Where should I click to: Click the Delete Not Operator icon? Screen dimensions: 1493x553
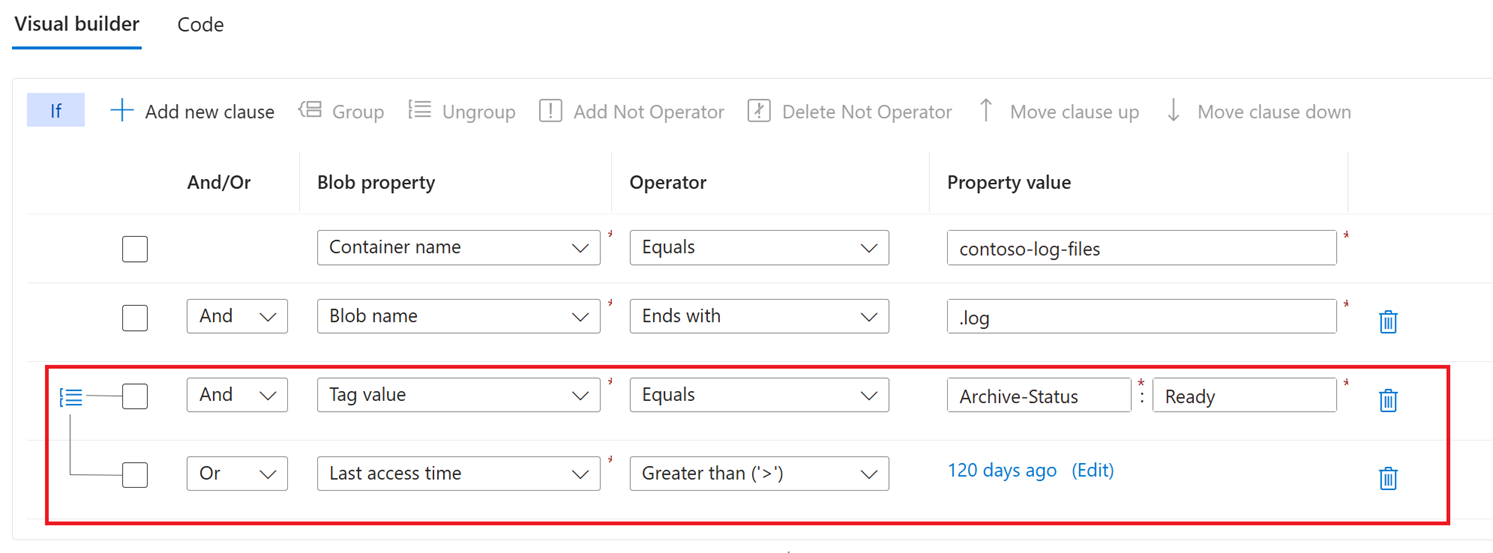[x=759, y=110]
